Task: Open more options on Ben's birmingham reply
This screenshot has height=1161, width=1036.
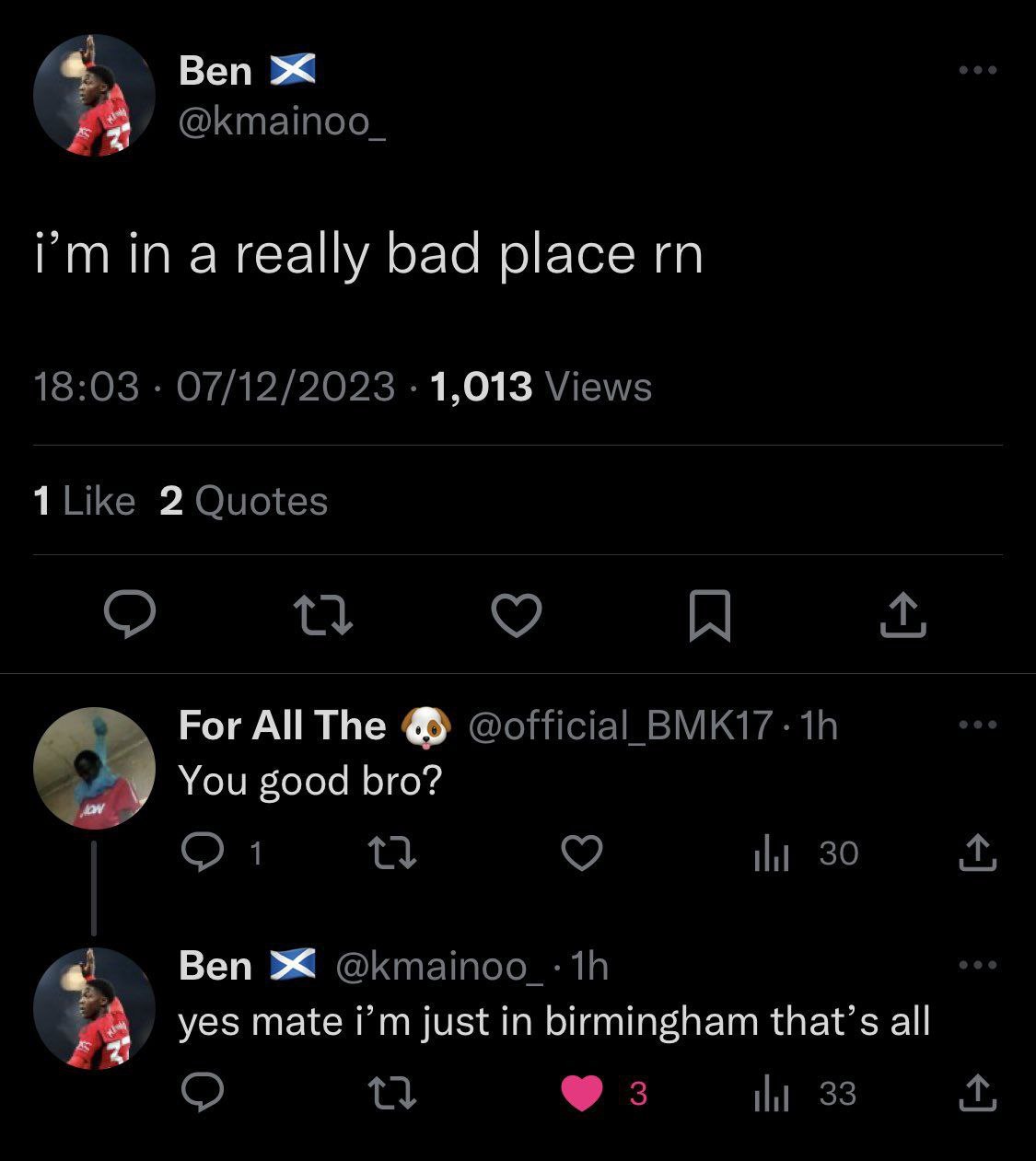Action: click(977, 965)
